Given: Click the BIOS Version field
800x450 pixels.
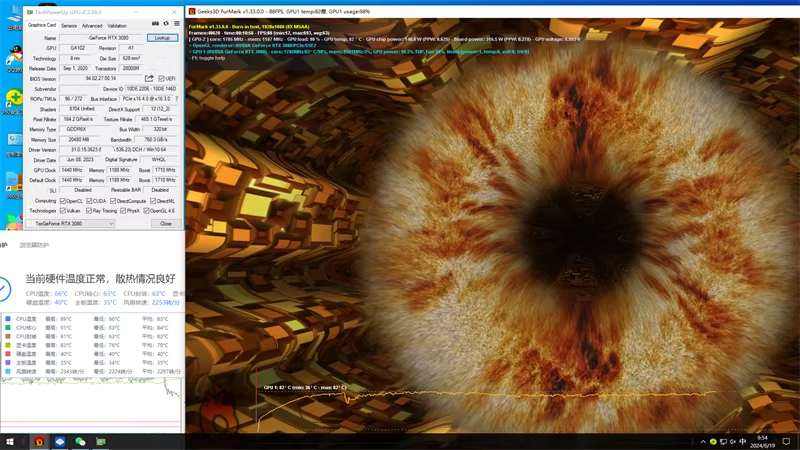Looking at the screenshot, I should point(101,79).
